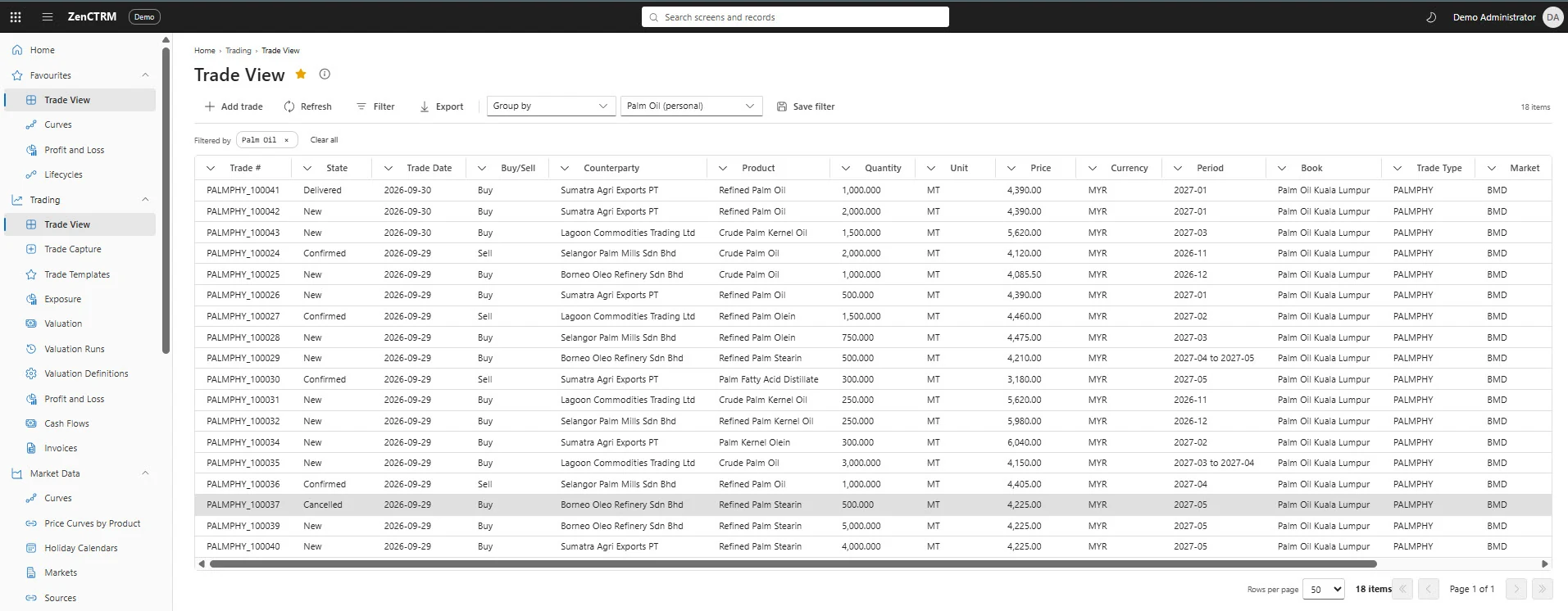Click the Export button

(442, 106)
